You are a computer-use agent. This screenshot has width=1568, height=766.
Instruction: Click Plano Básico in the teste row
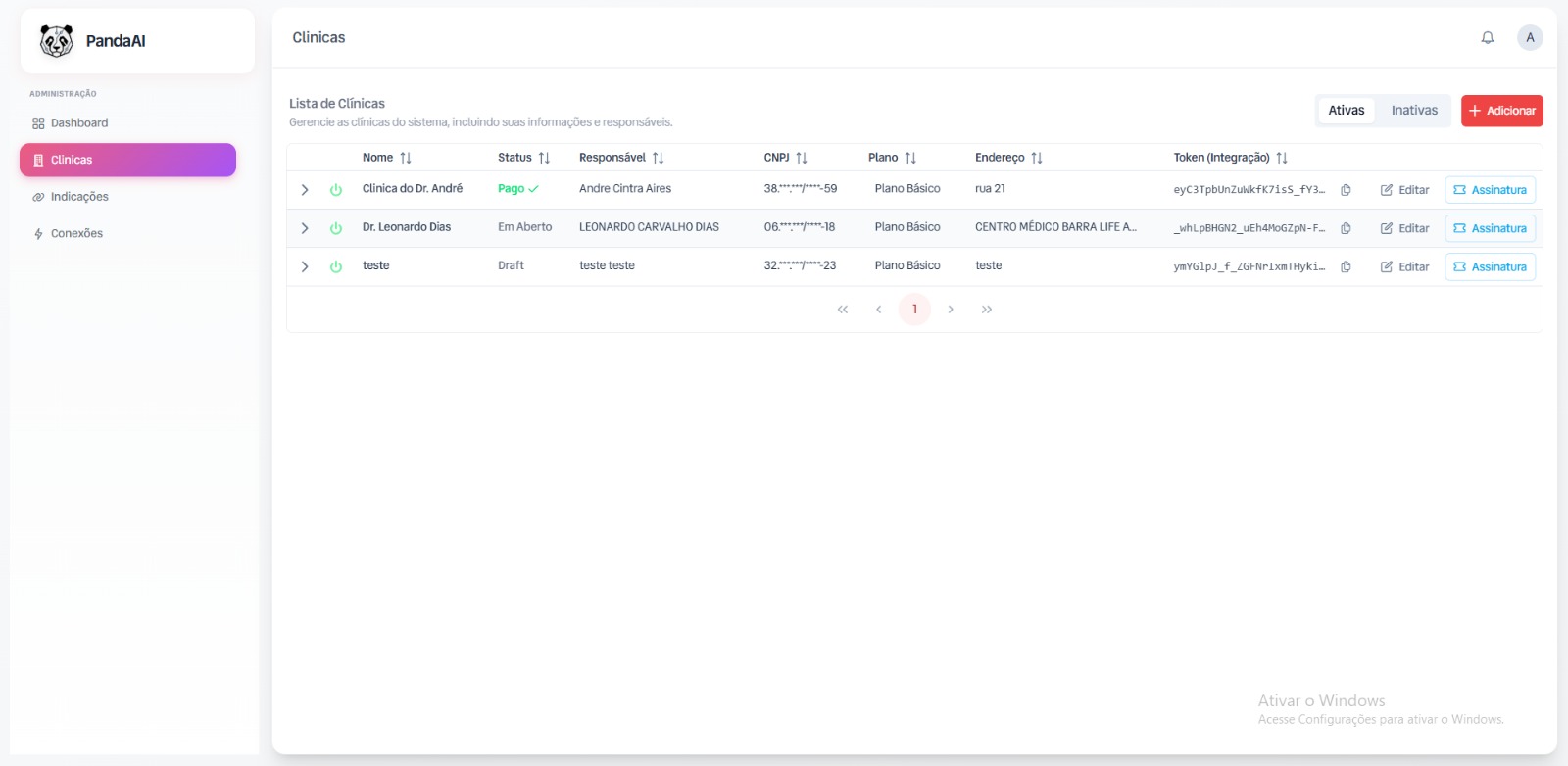point(907,265)
